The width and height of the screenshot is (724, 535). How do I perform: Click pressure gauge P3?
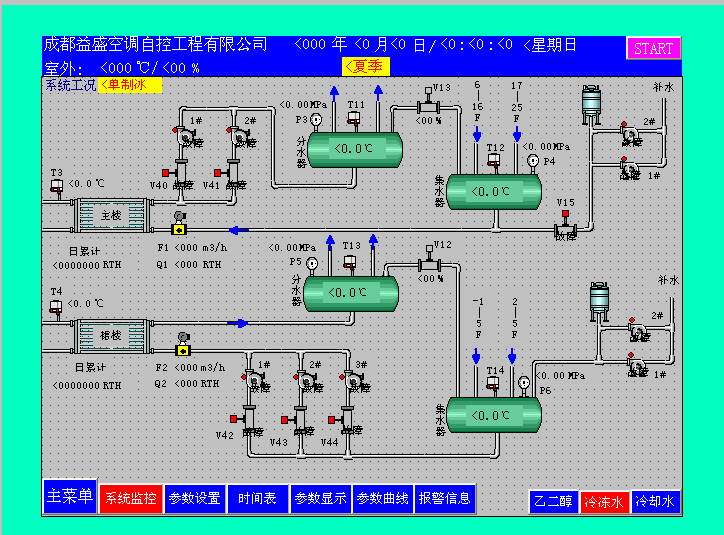pyautogui.click(x=316, y=121)
